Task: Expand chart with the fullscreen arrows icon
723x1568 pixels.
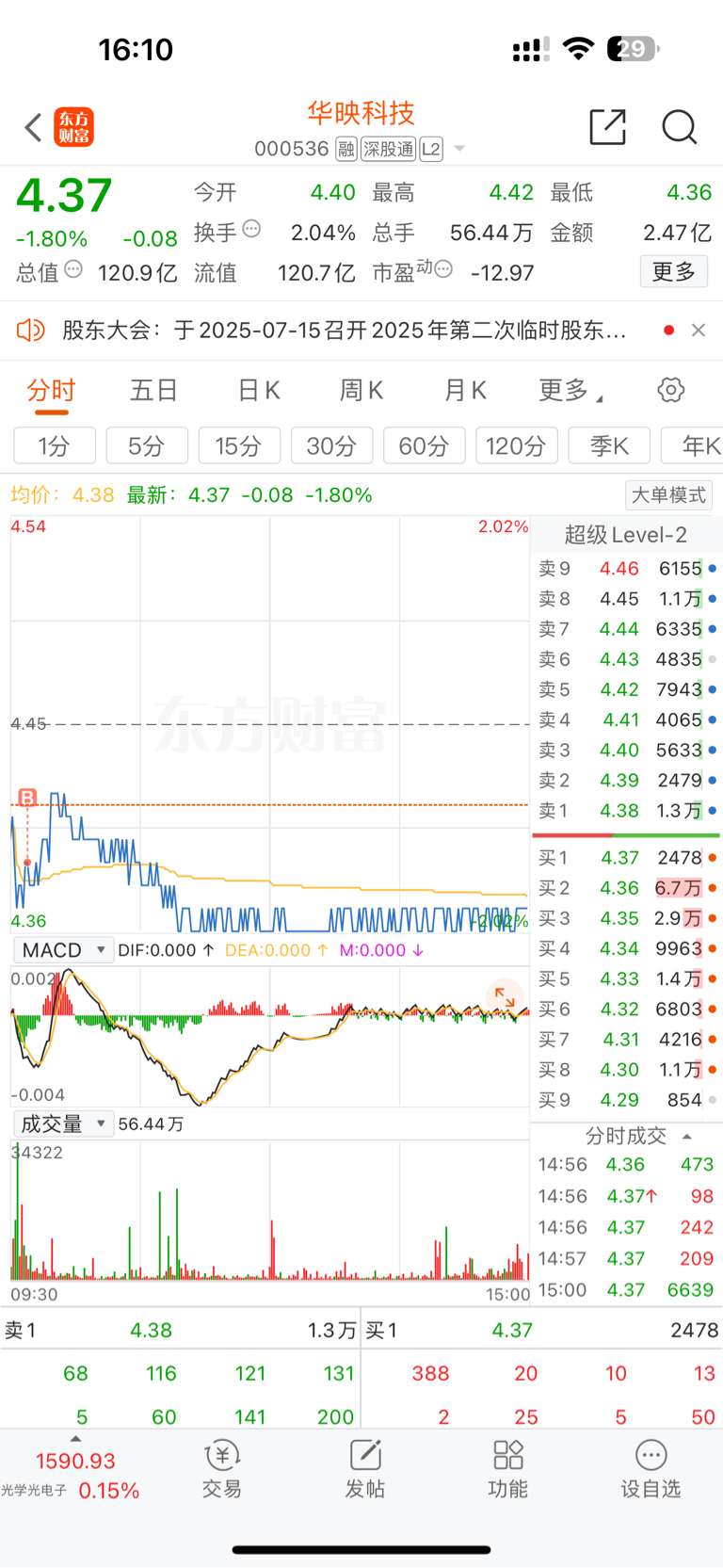Action: tap(505, 998)
